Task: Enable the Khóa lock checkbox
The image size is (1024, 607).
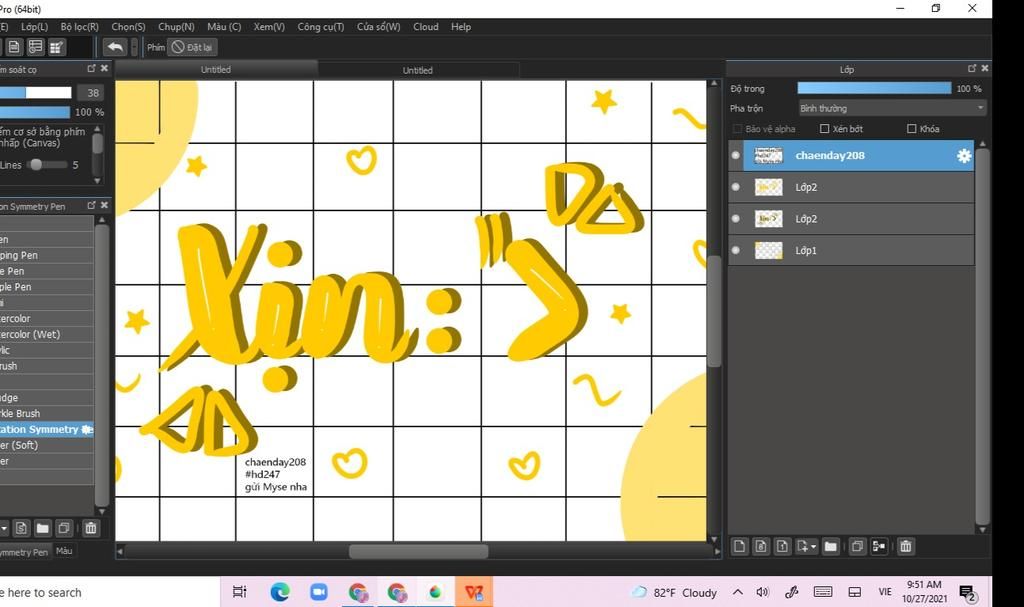Action: tap(912, 129)
